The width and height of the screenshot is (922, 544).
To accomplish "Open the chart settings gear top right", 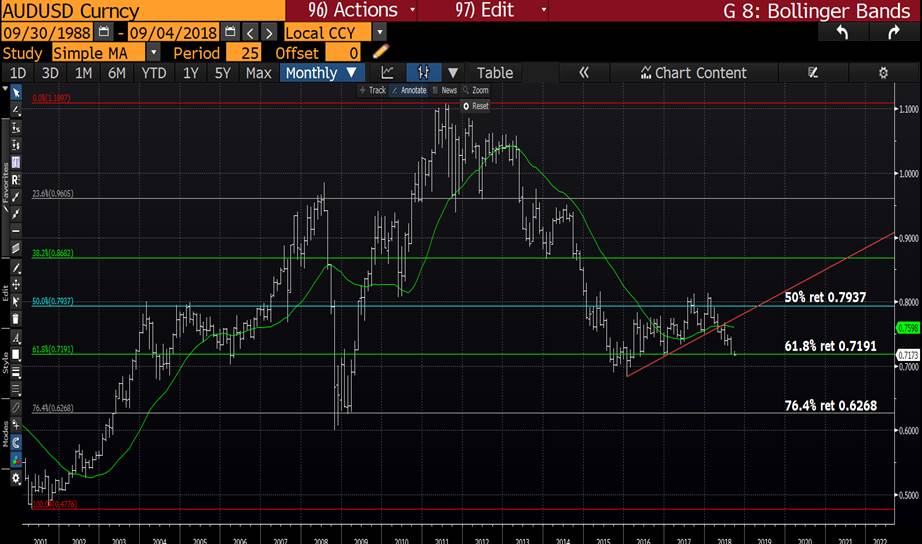I will pyautogui.click(x=883, y=73).
